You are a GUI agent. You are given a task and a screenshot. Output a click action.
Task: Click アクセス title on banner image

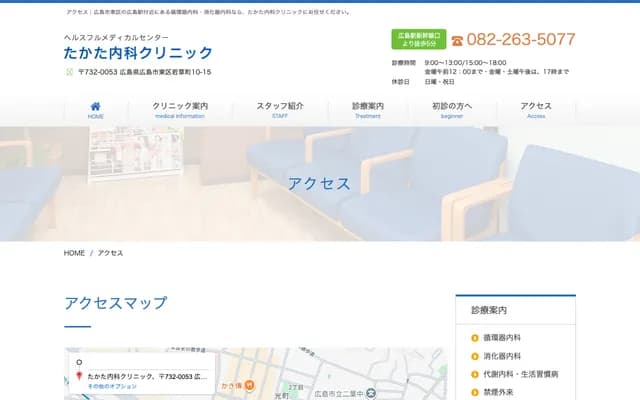pyautogui.click(x=320, y=184)
